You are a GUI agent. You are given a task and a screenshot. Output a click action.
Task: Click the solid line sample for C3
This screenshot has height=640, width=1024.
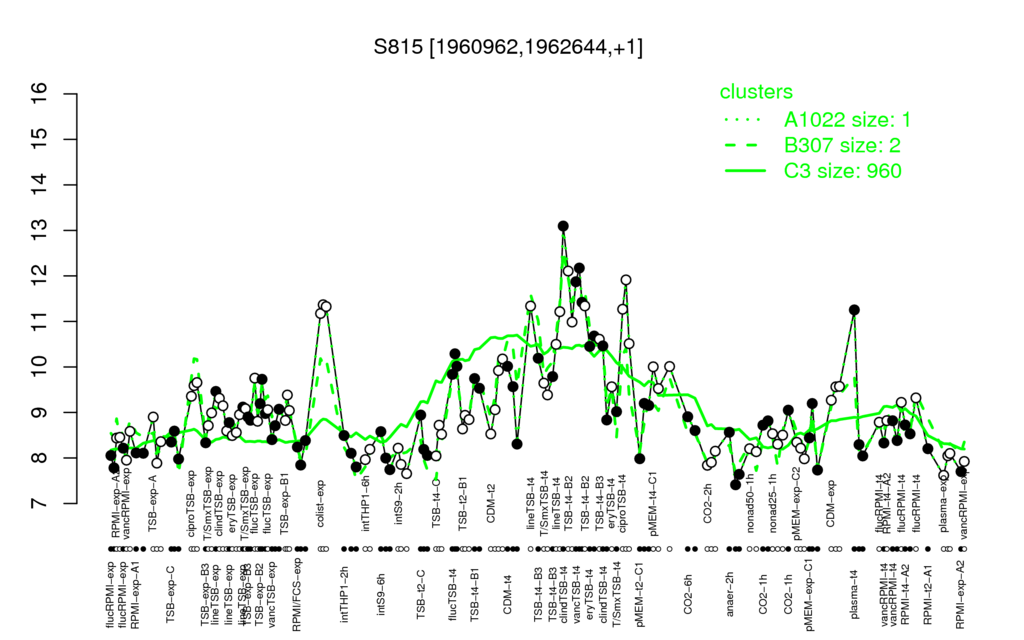[745, 170]
